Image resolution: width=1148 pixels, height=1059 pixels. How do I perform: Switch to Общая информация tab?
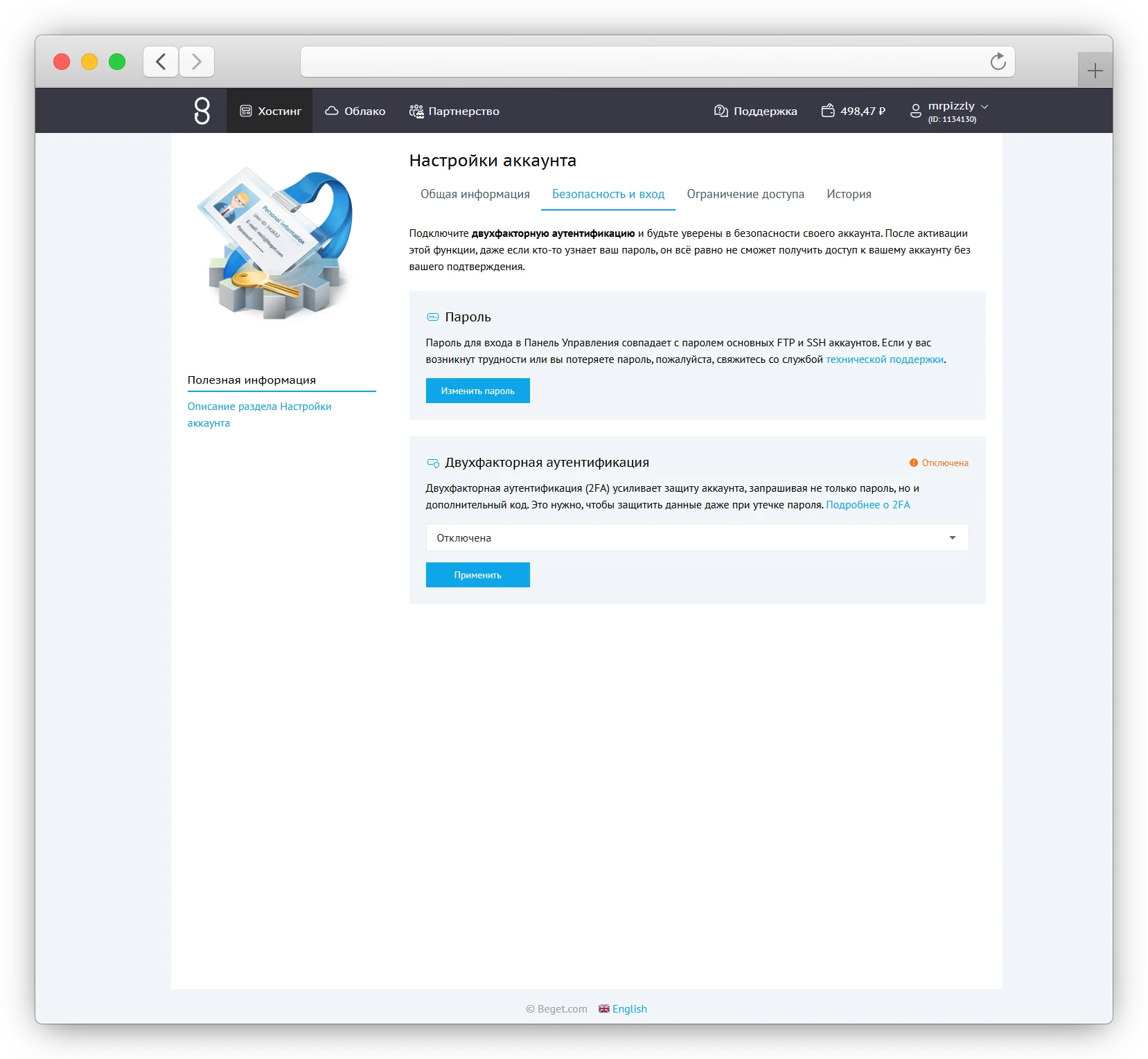pos(475,194)
